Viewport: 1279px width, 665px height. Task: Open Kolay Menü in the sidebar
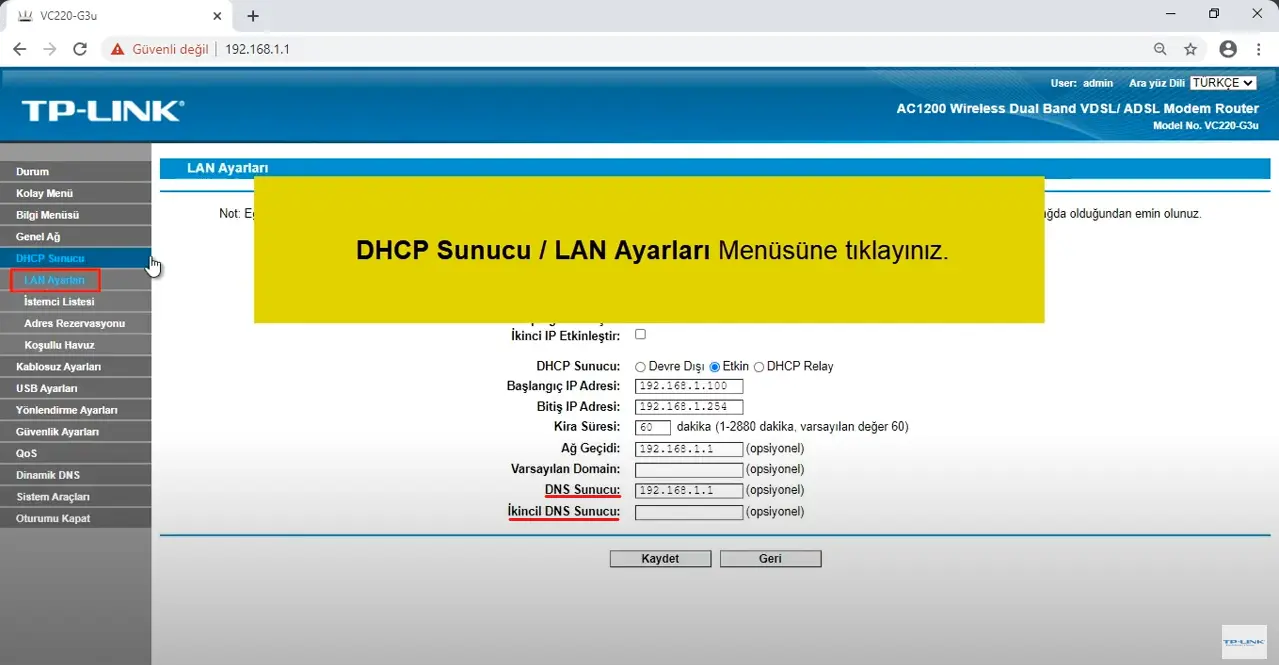[x=76, y=193]
